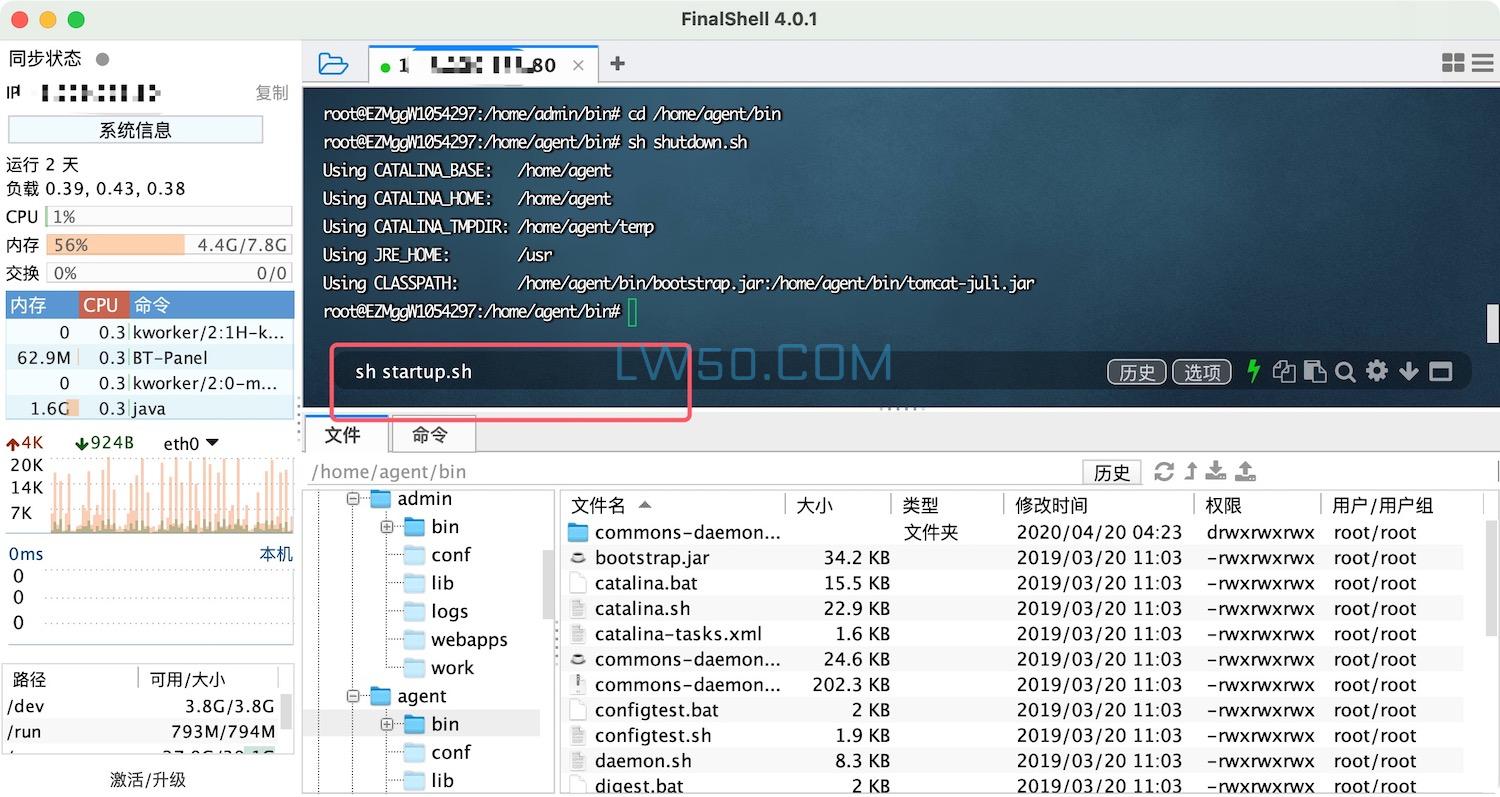Image resolution: width=1500 pixels, height=797 pixels.
Task: Open terminal search with the magnifier icon
Action: [x=1345, y=372]
